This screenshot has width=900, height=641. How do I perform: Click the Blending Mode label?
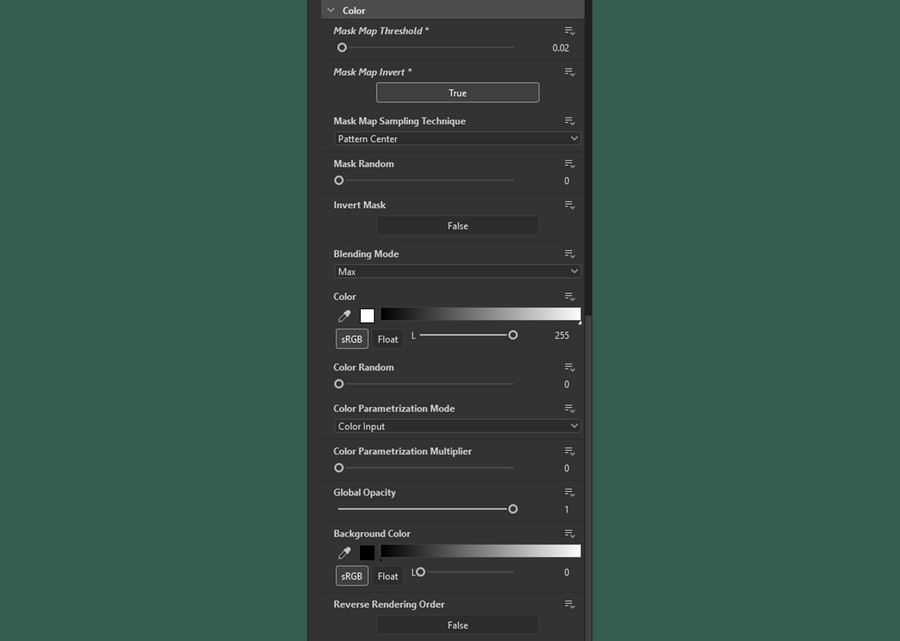click(366, 254)
